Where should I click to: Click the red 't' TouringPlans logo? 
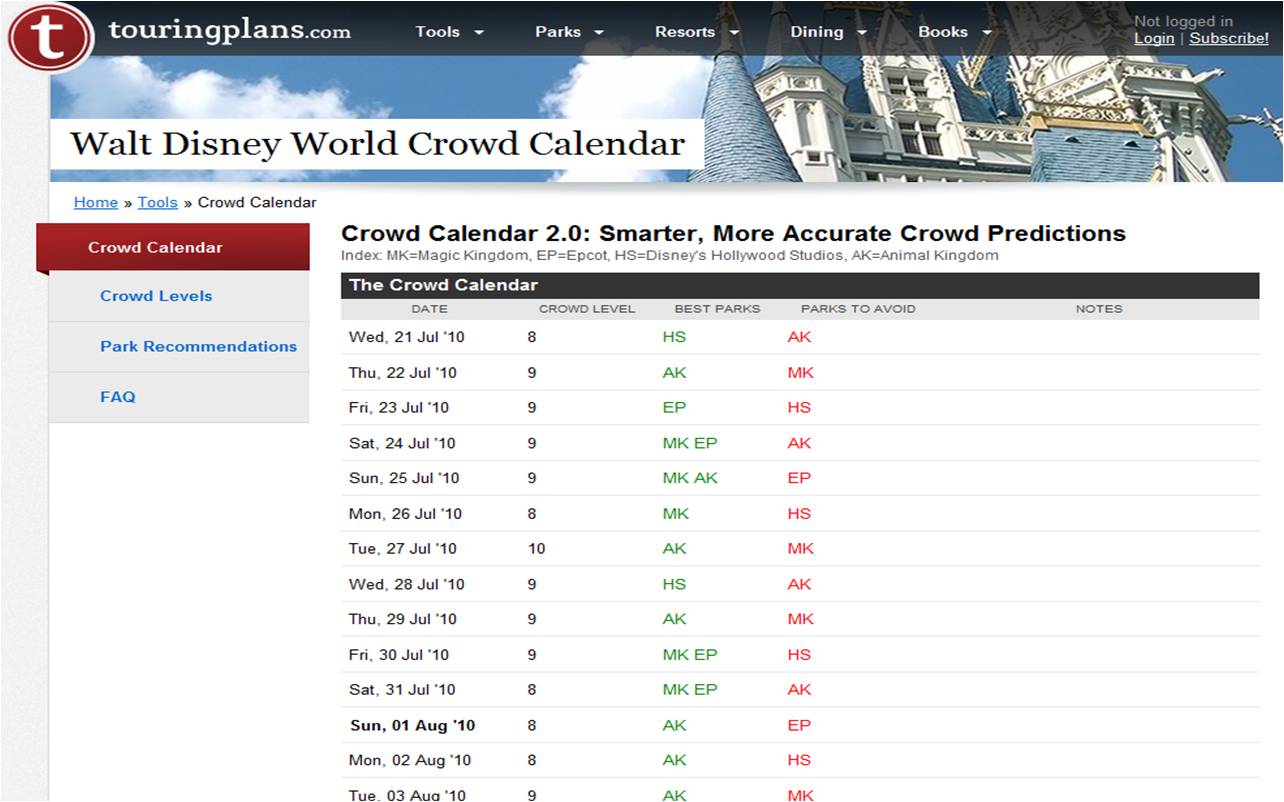(51, 38)
